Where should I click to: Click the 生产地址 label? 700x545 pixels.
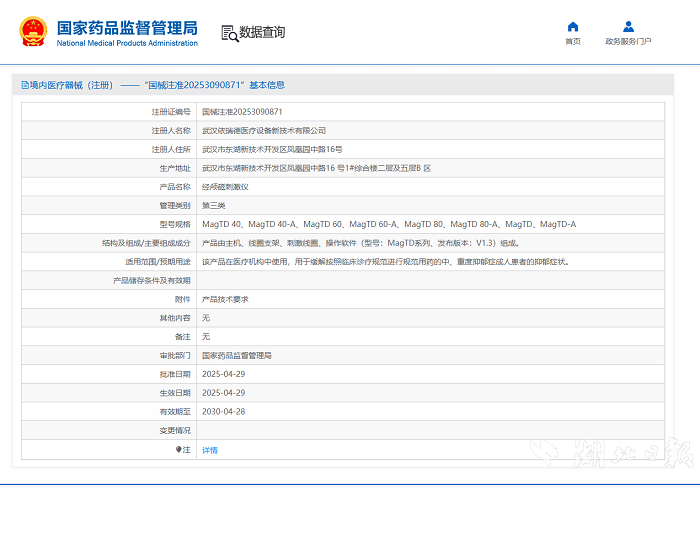point(175,168)
